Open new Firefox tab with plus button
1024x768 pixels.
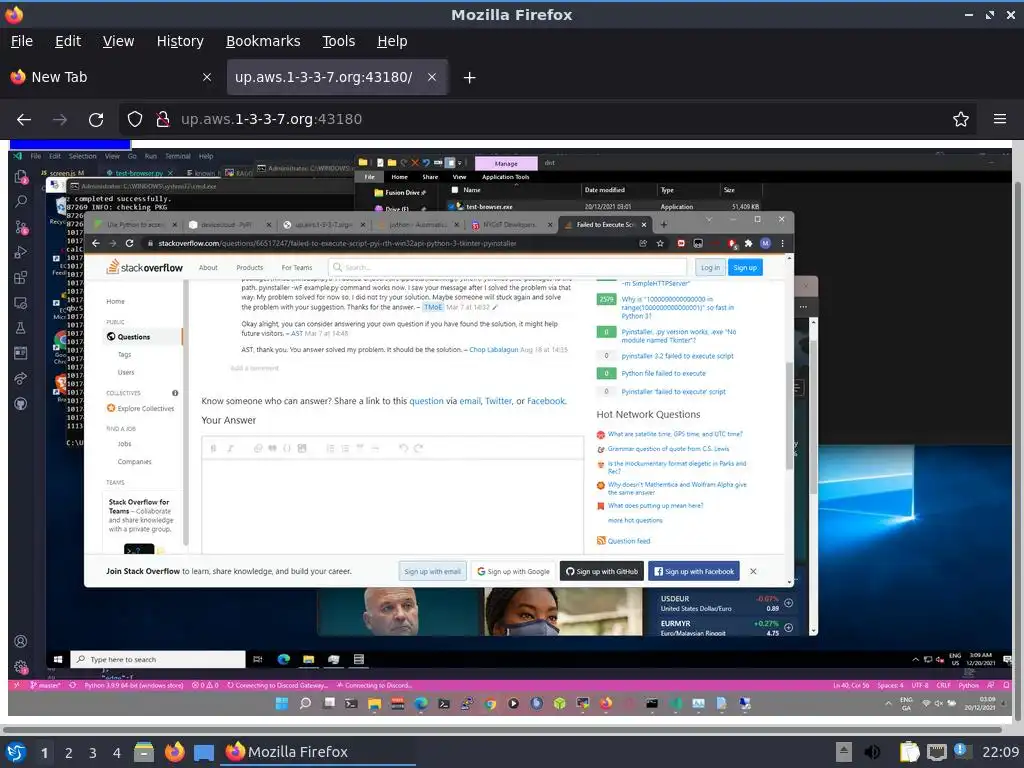click(x=469, y=78)
